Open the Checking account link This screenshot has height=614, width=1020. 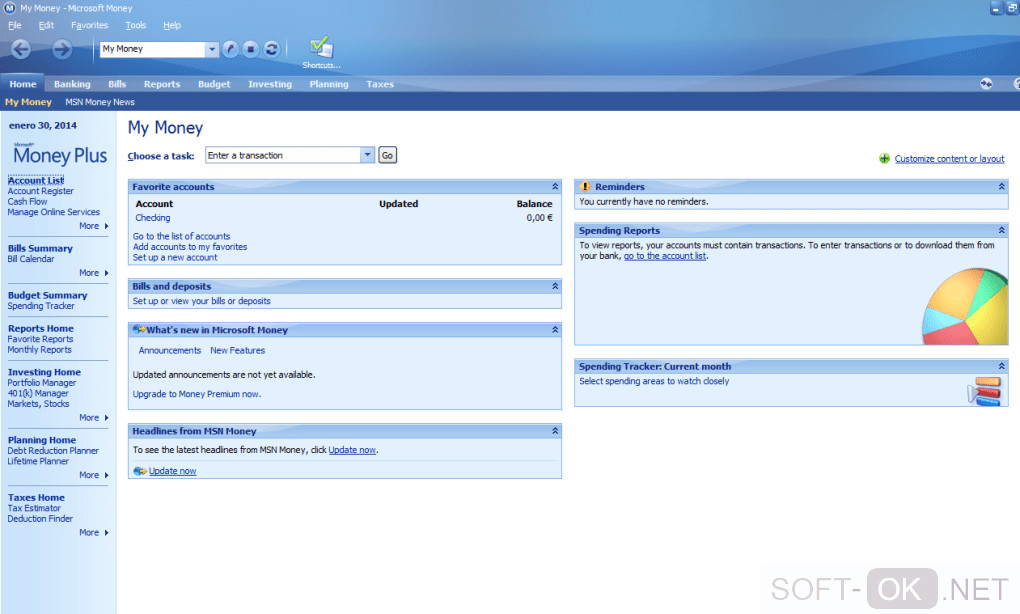[153, 218]
